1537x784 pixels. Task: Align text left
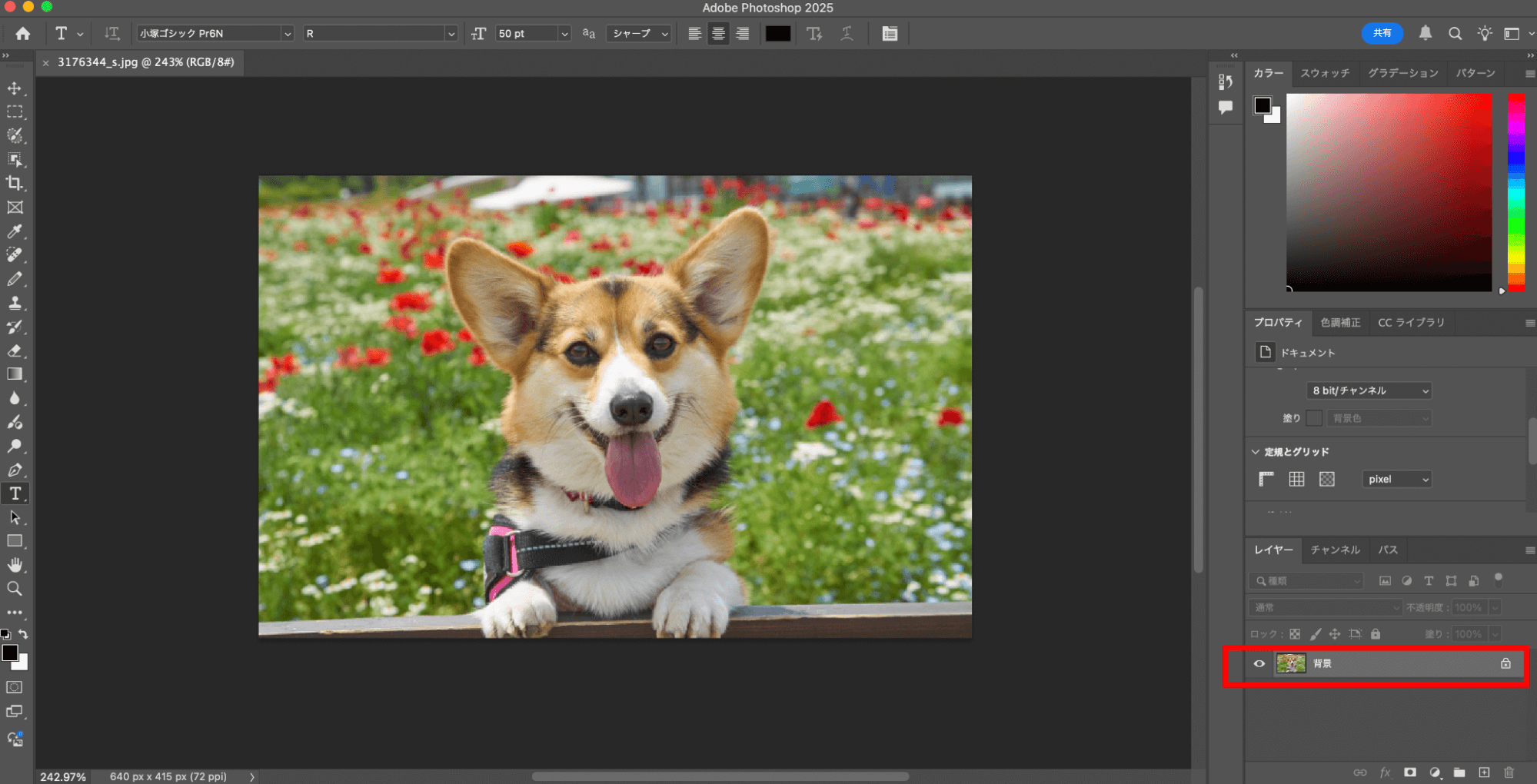694,33
